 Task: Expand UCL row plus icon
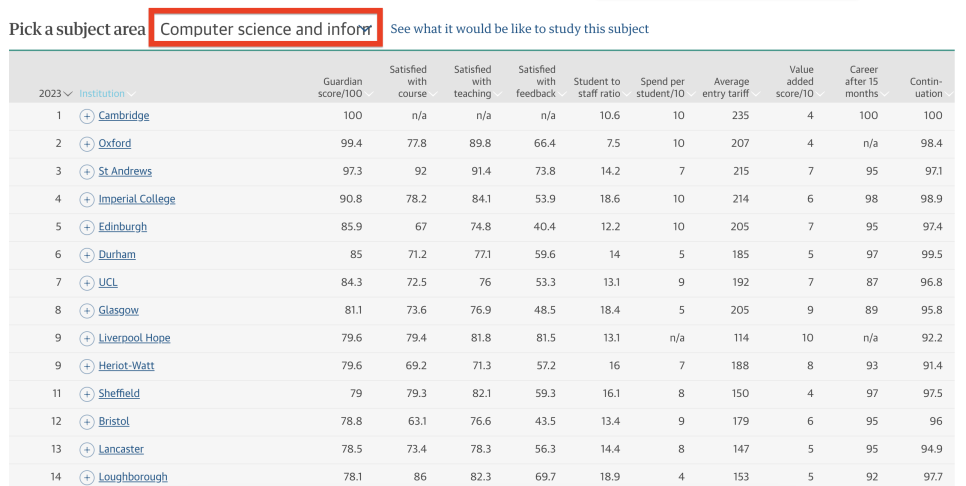tap(87, 283)
